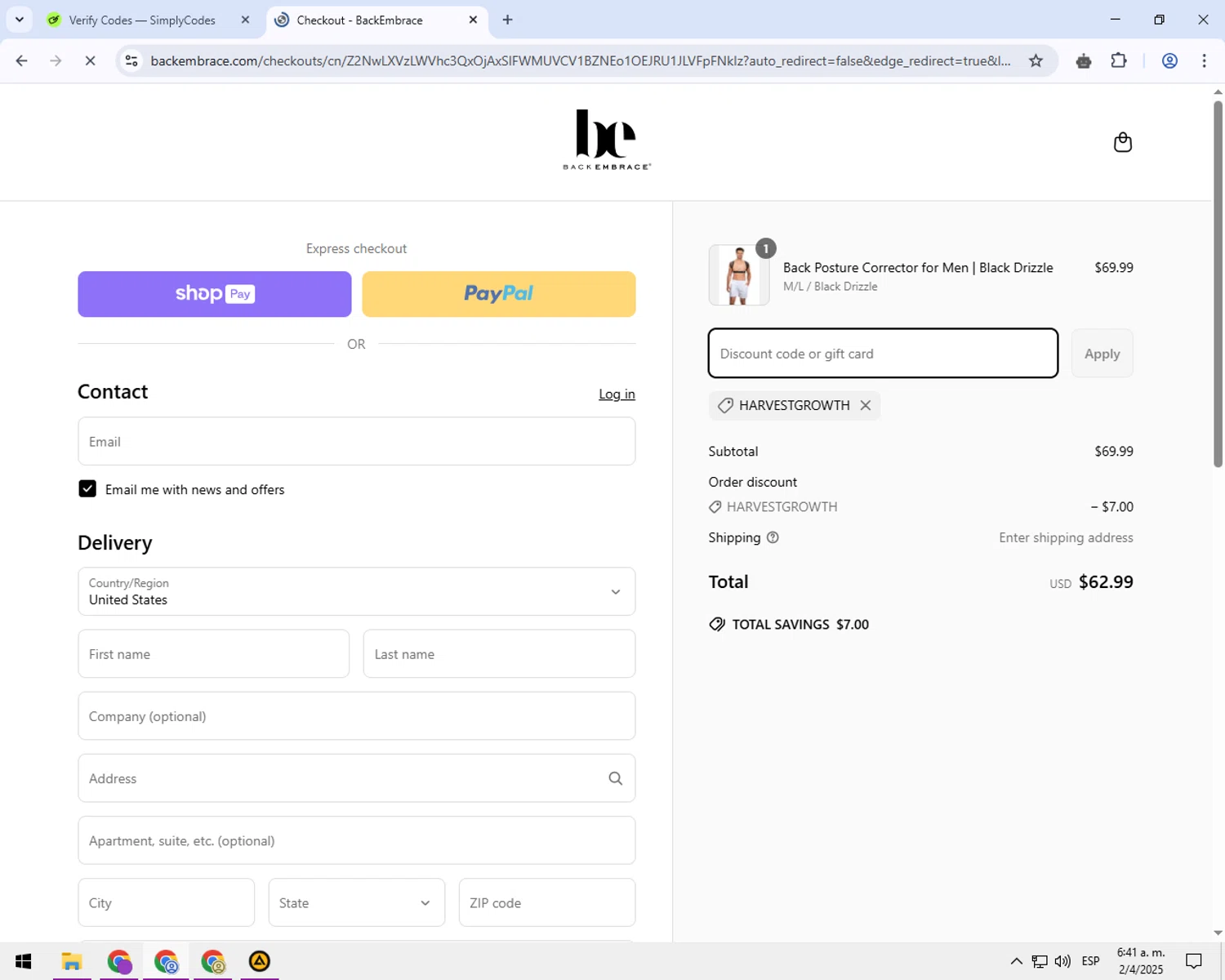Click the Log in link
This screenshot has height=980, width=1225.
[617, 394]
